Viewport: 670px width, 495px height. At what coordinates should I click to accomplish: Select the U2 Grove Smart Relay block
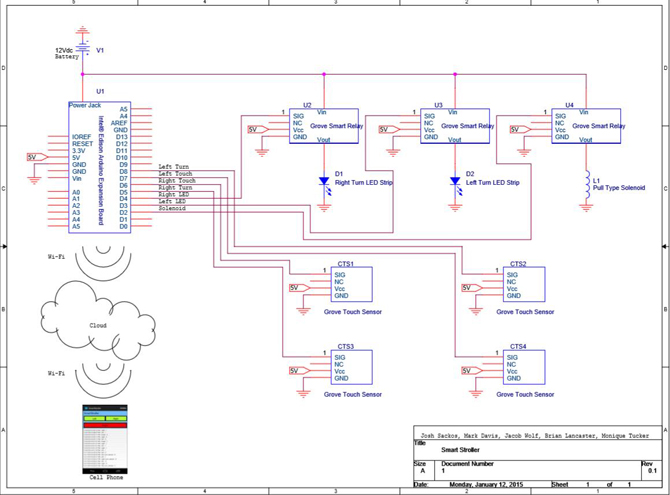(323, 126)
